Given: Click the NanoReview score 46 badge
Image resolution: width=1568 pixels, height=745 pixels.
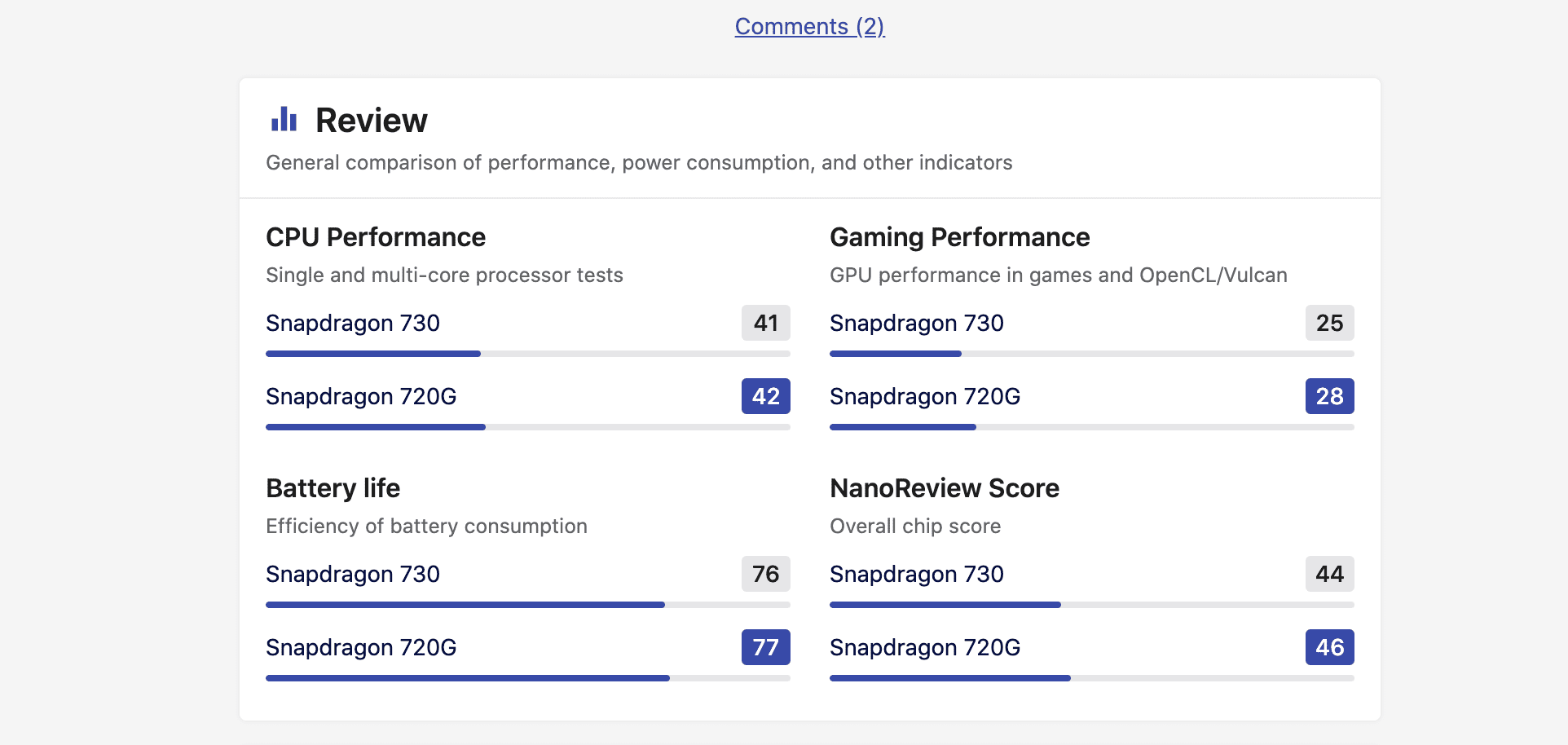Looking at the screenshot, I should click(x=1329, y=647).
